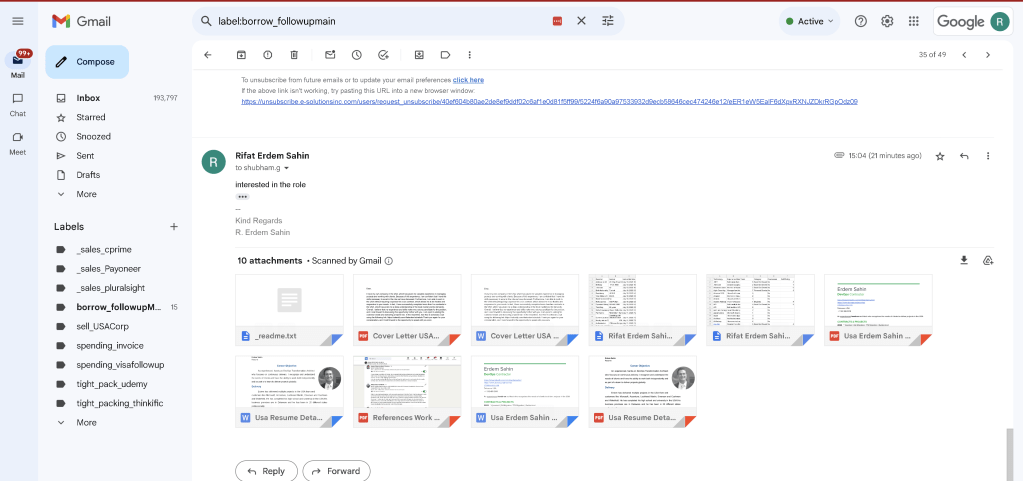
Task: Mark the conversation as unread
Action: click(330, 55)
